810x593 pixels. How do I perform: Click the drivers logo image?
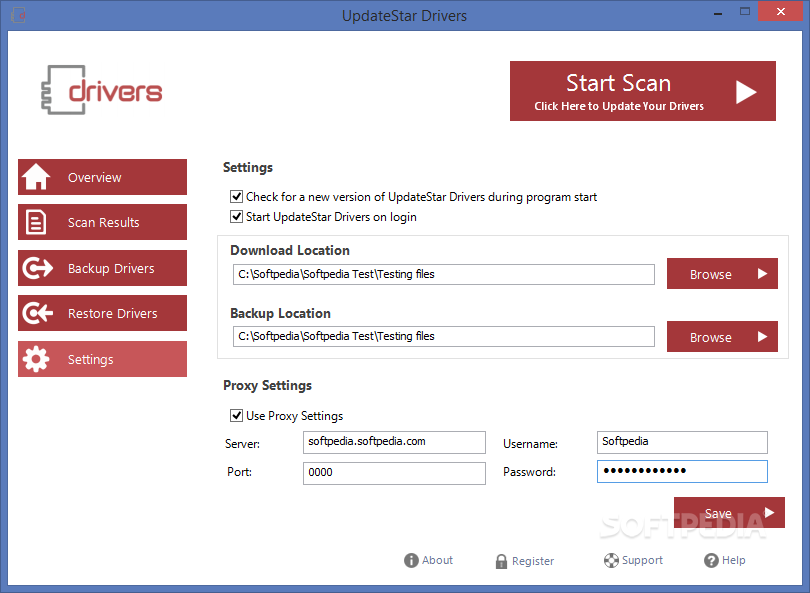point(101,90)
